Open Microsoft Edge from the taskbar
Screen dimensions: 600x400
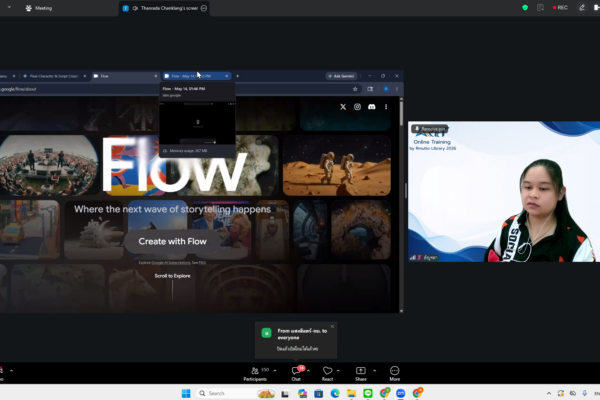pos(335,393)
